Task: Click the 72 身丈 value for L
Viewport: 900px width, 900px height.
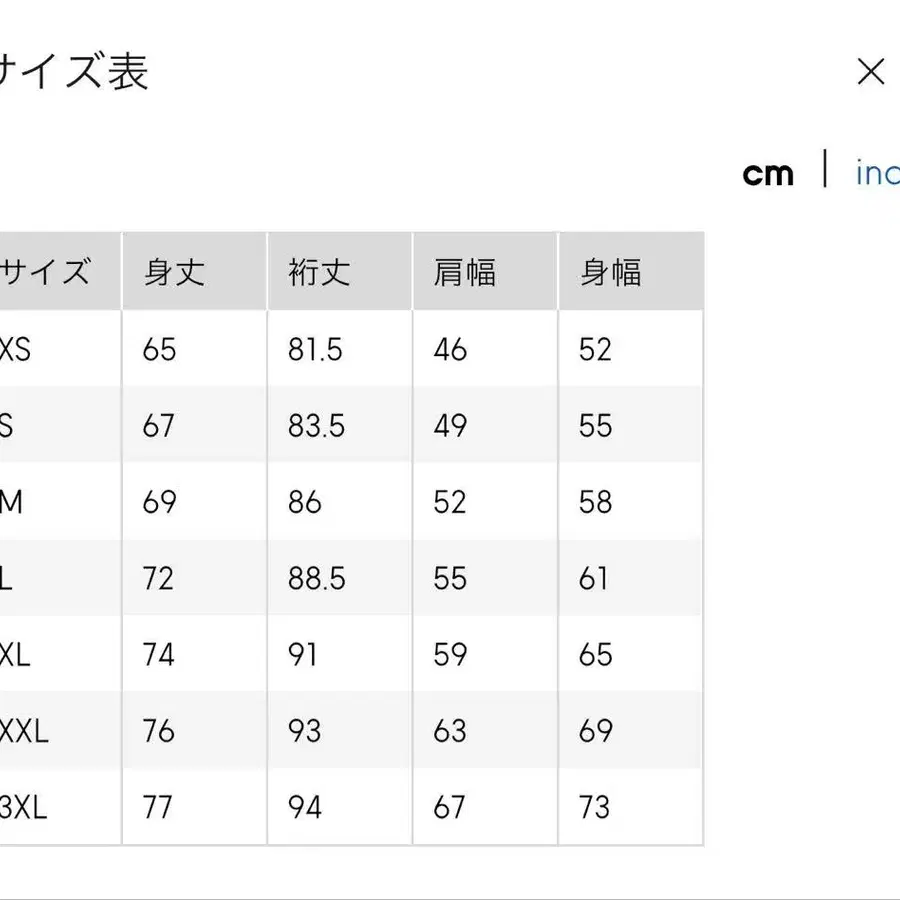Action: click(157, 578)
